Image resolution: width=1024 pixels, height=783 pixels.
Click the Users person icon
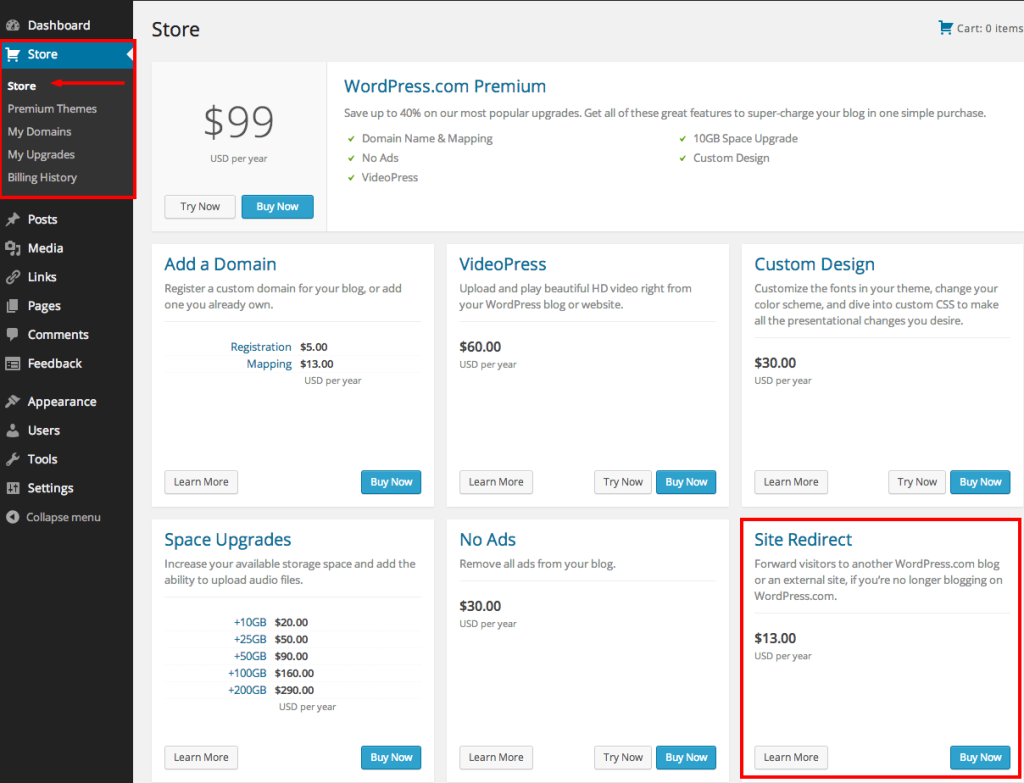point(12,430)
